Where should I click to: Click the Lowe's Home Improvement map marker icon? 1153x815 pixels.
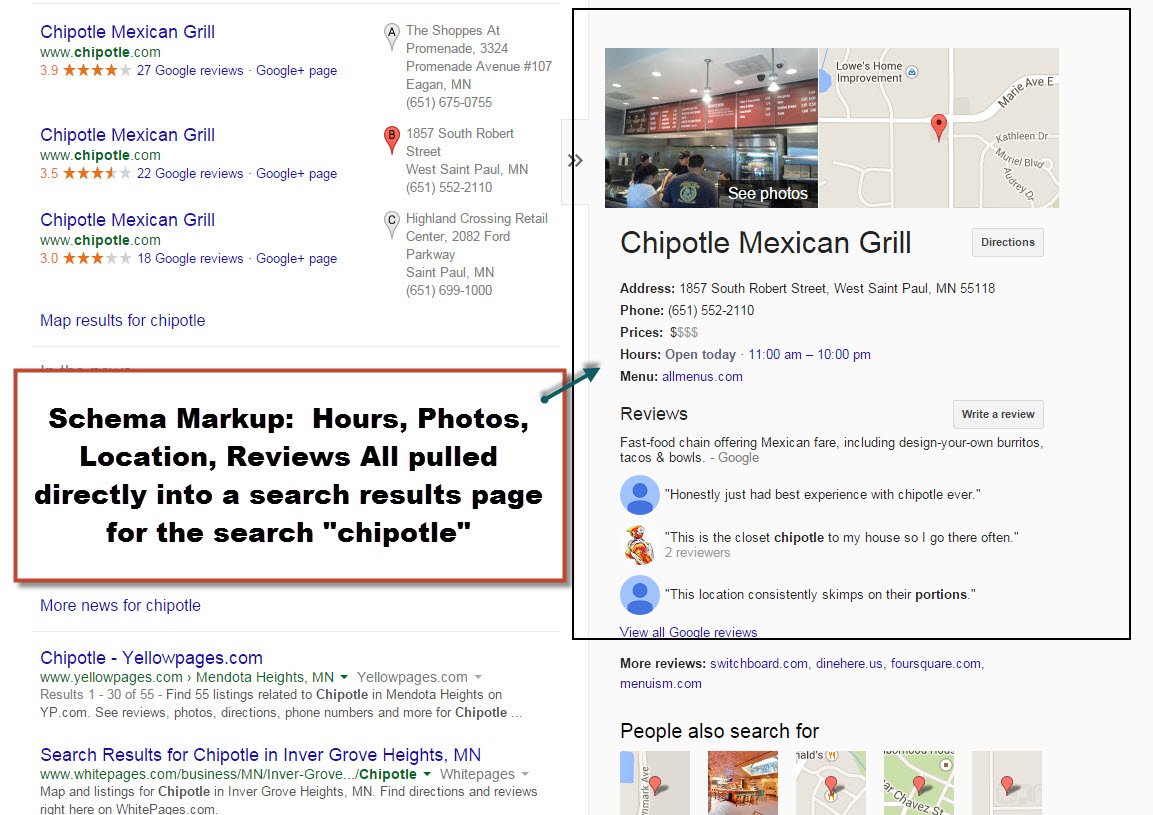(912, 72)
